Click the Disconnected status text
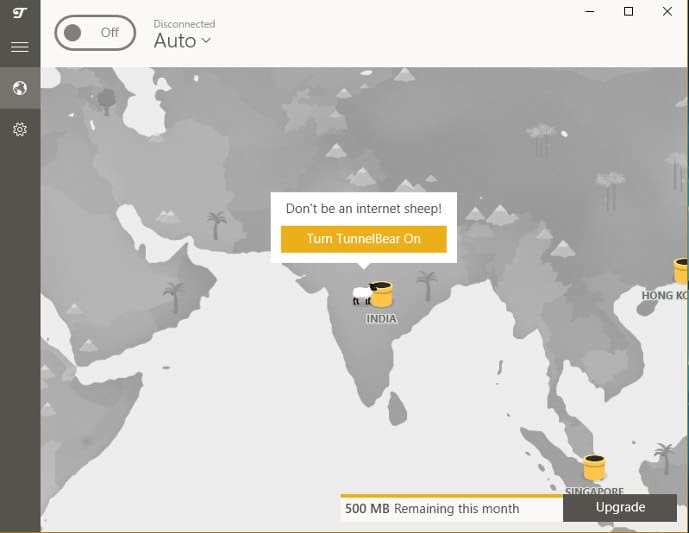 (184, 24)
